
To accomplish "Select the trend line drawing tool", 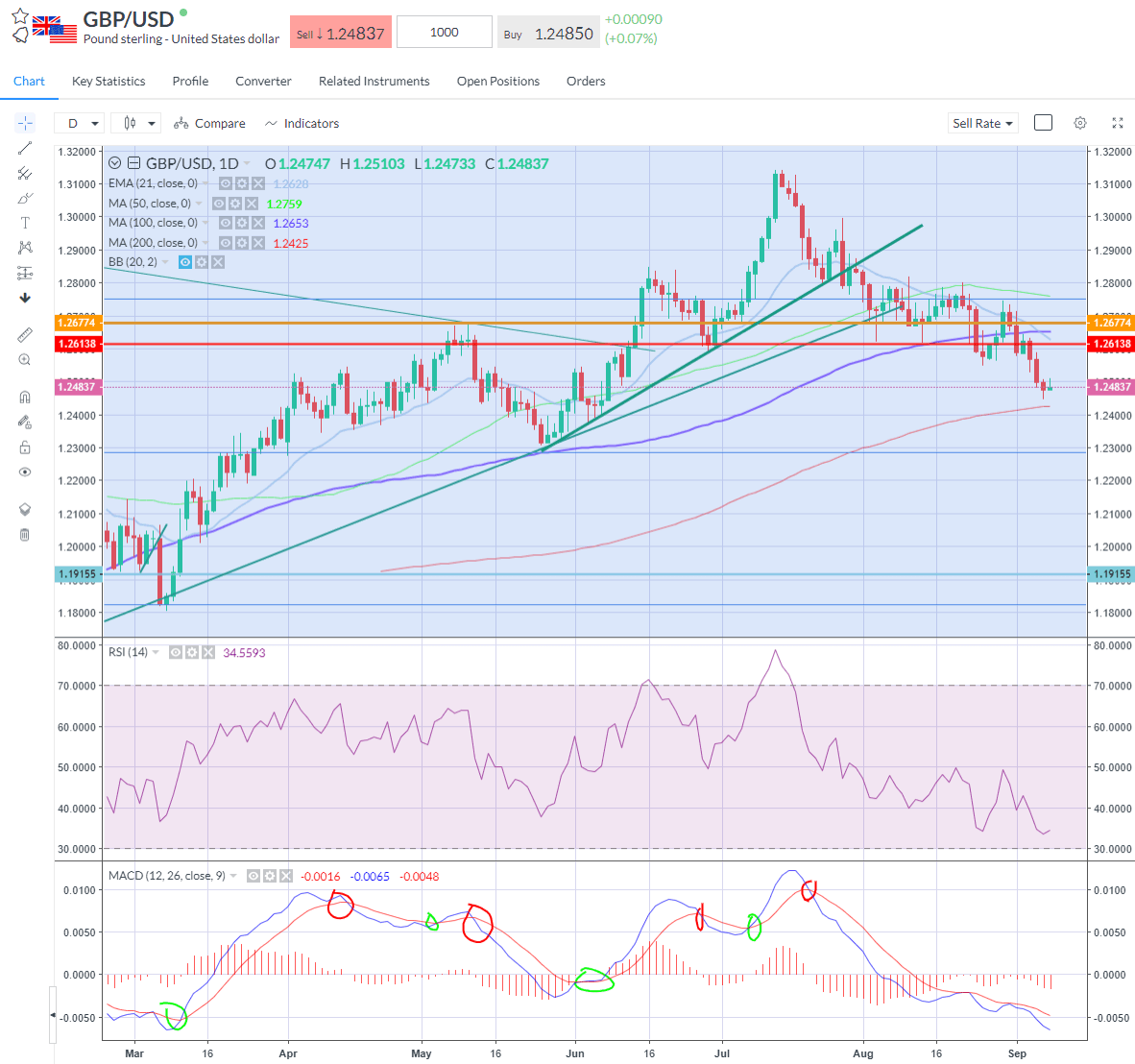I will (x=25, y=148).
